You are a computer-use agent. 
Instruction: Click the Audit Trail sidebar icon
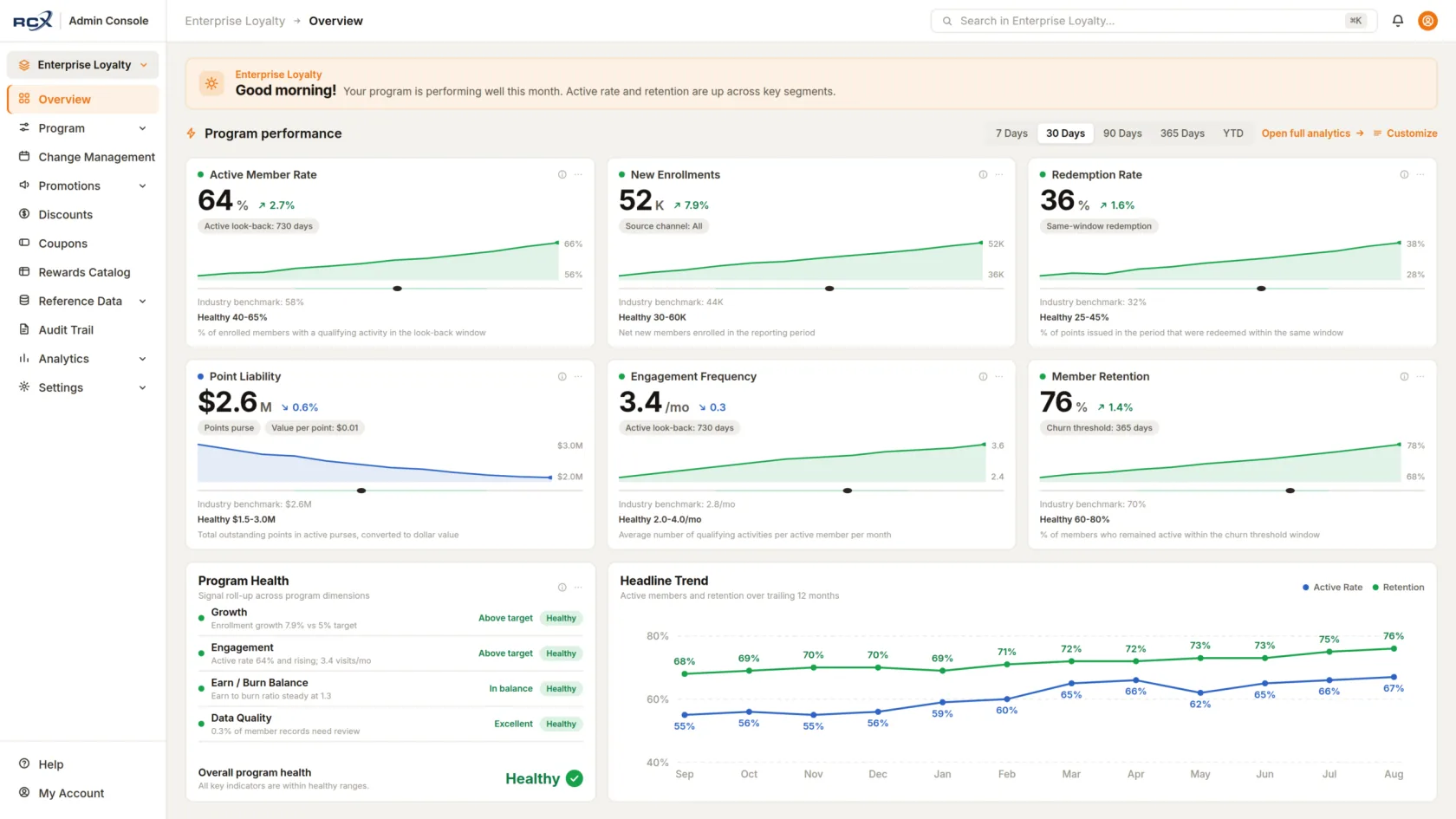(x=24, y=329)
